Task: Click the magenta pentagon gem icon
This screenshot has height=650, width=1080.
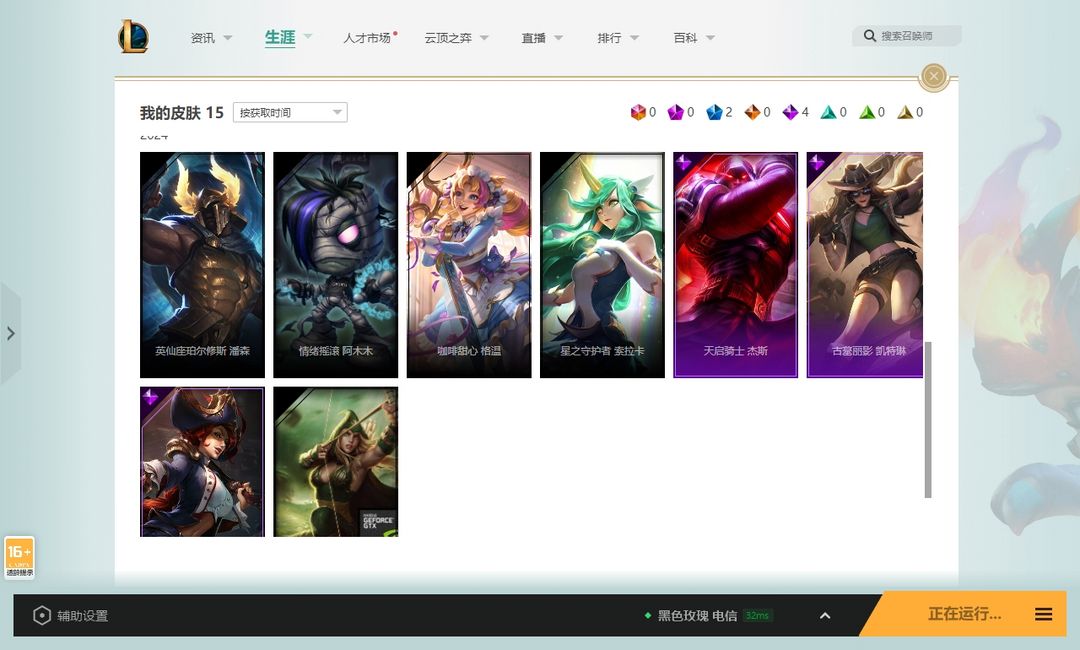Action: coord(676,112)
